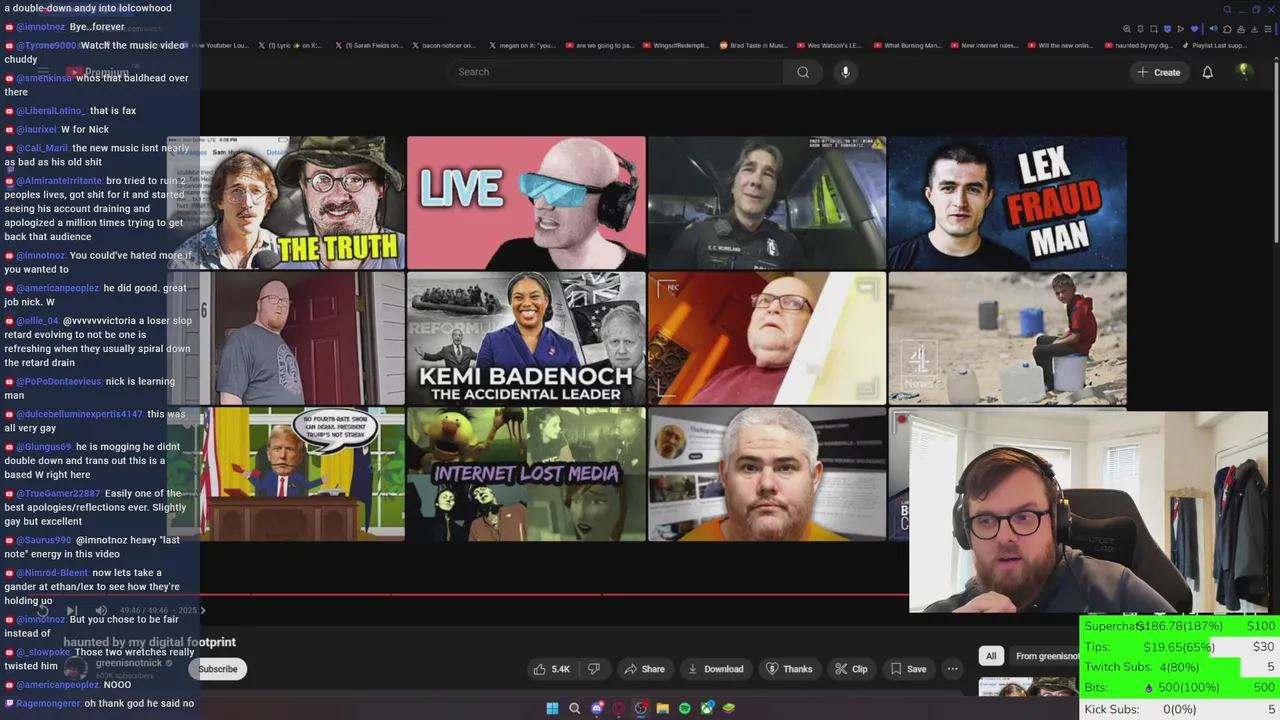Open Windows taskbar Search
1280x720 pixels.
(574, 708)
